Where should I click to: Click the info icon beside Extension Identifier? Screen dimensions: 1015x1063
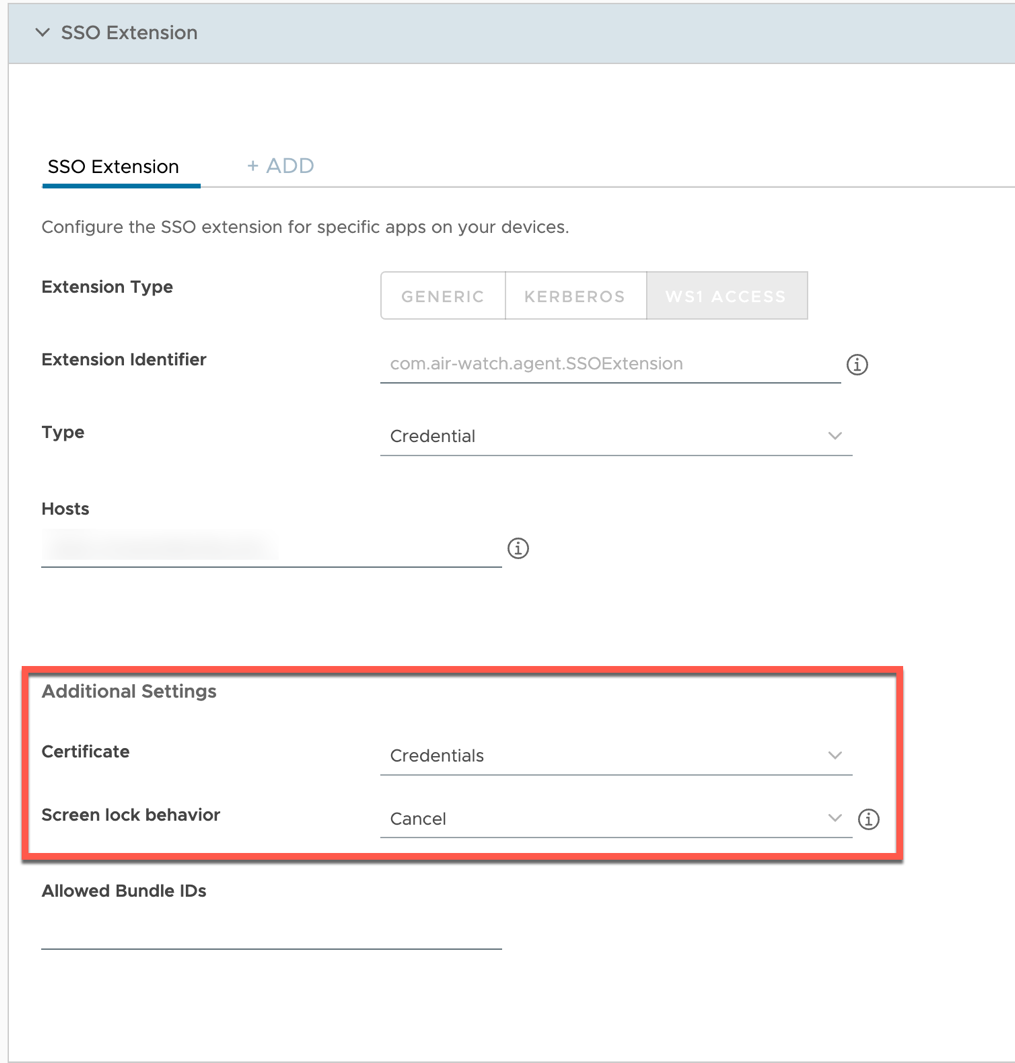click(x=857, y=365)
